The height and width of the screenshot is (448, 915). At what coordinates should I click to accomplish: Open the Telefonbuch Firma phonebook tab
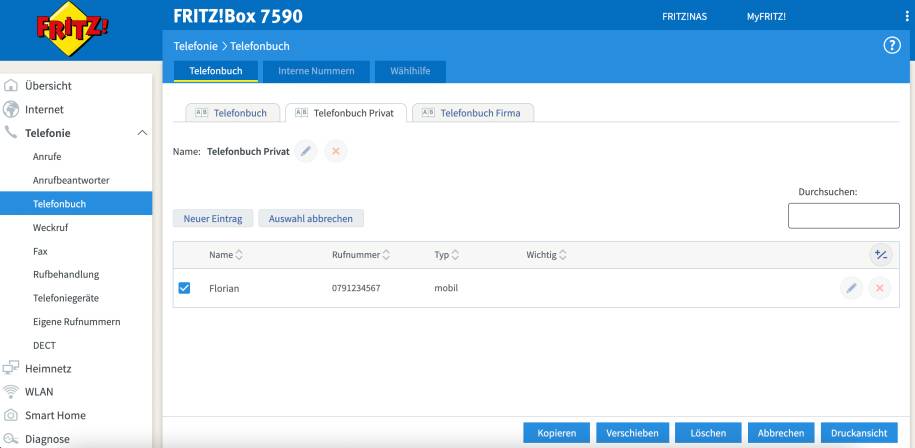point(473,113)
